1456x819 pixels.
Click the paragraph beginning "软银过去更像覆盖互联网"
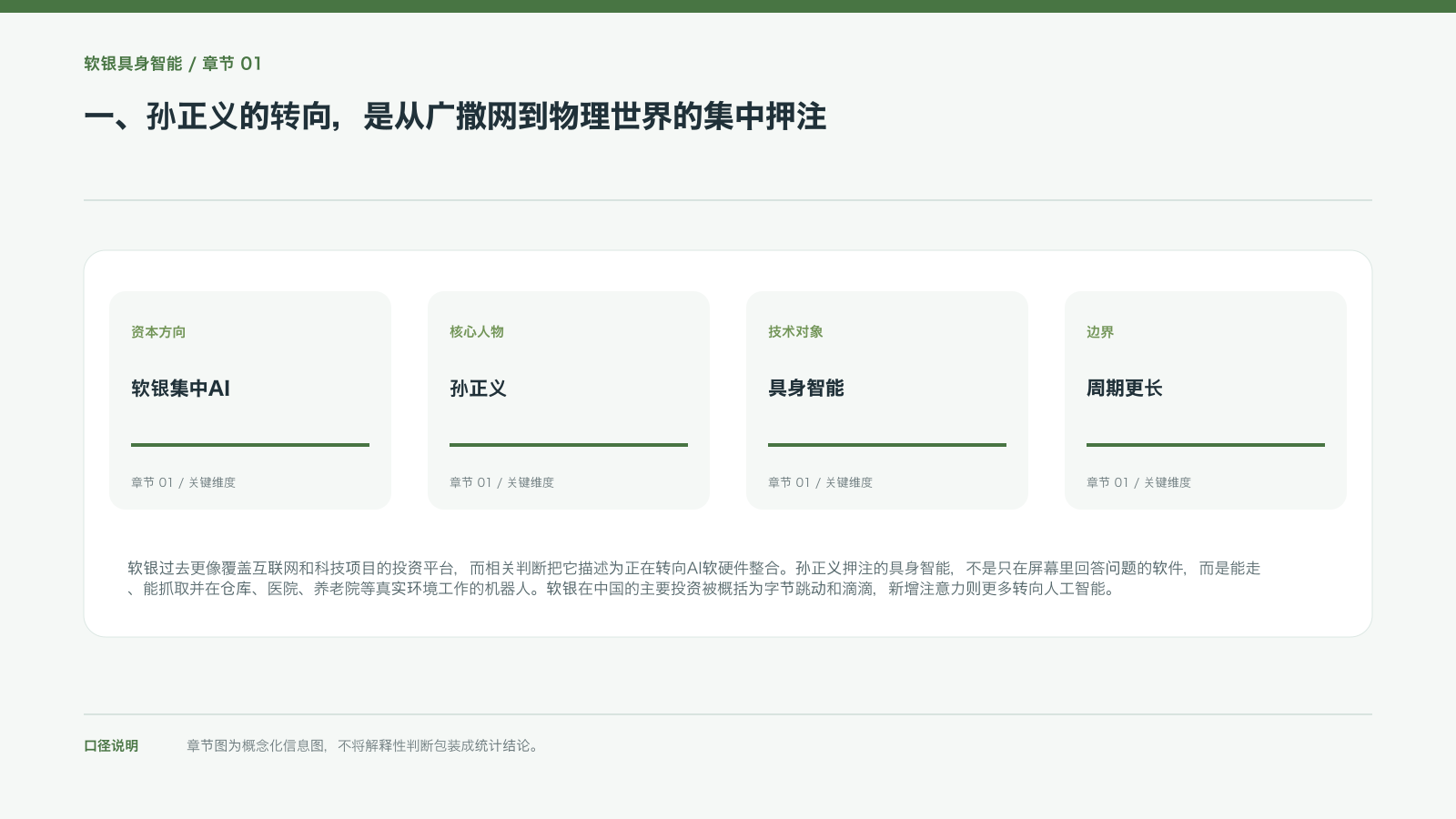(694, 579)
